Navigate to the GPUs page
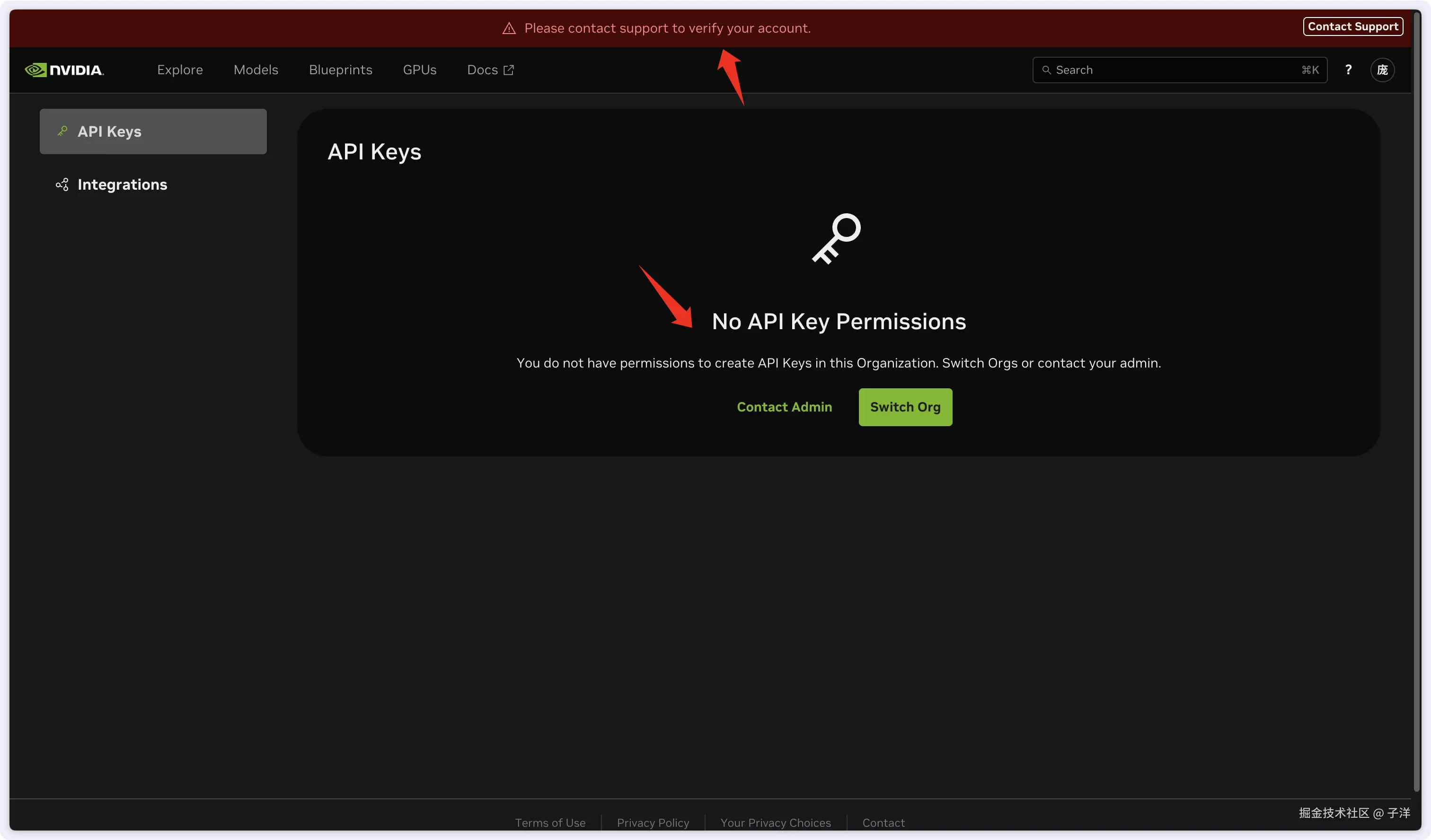The image size is (1431, 840). click(x=419, y=70)
